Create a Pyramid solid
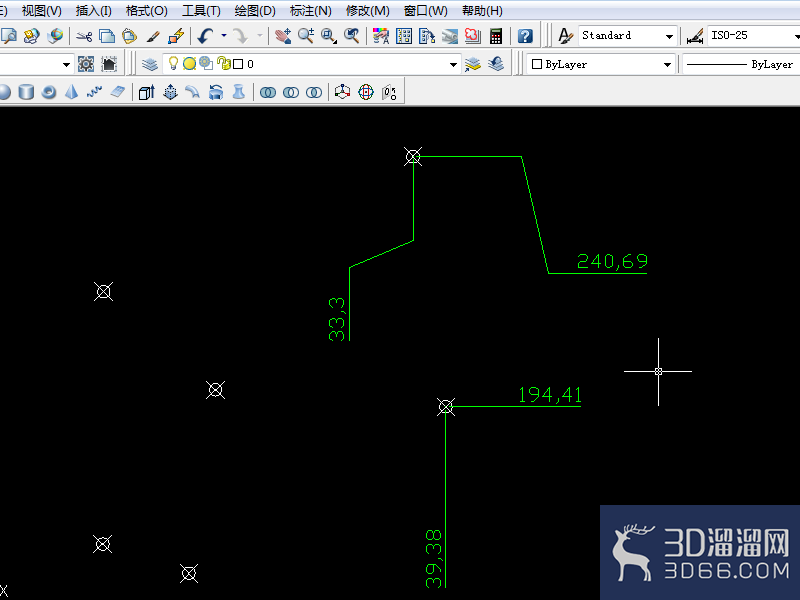Viewport: 800px width, 600px height. 72,92
